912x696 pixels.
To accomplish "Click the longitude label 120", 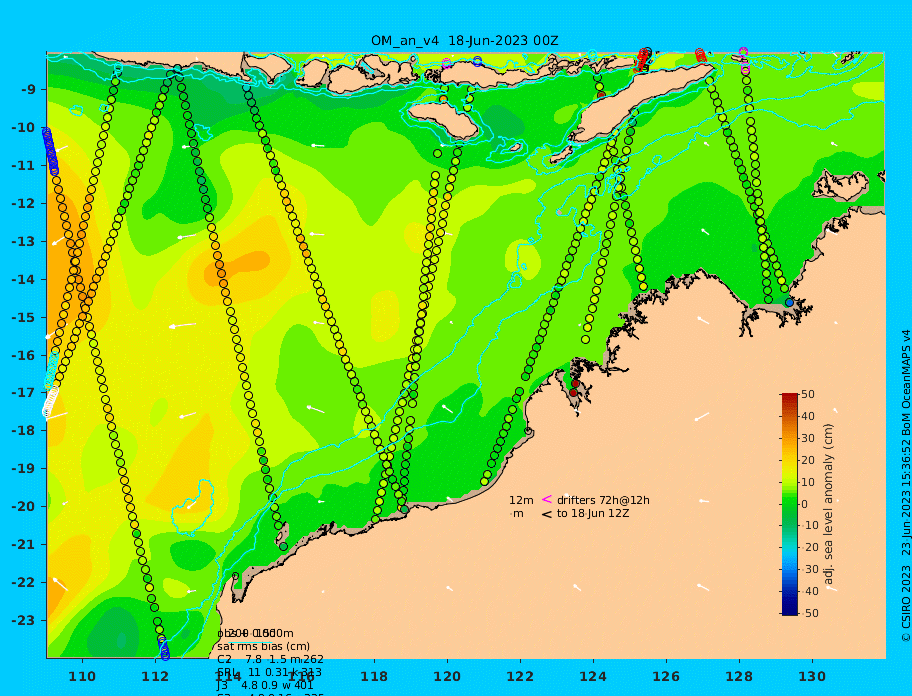I will click(447, 676).
